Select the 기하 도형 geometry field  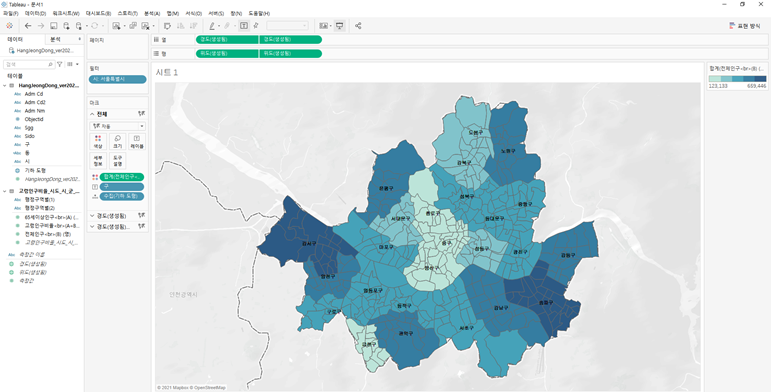click(x=35, y=170)
